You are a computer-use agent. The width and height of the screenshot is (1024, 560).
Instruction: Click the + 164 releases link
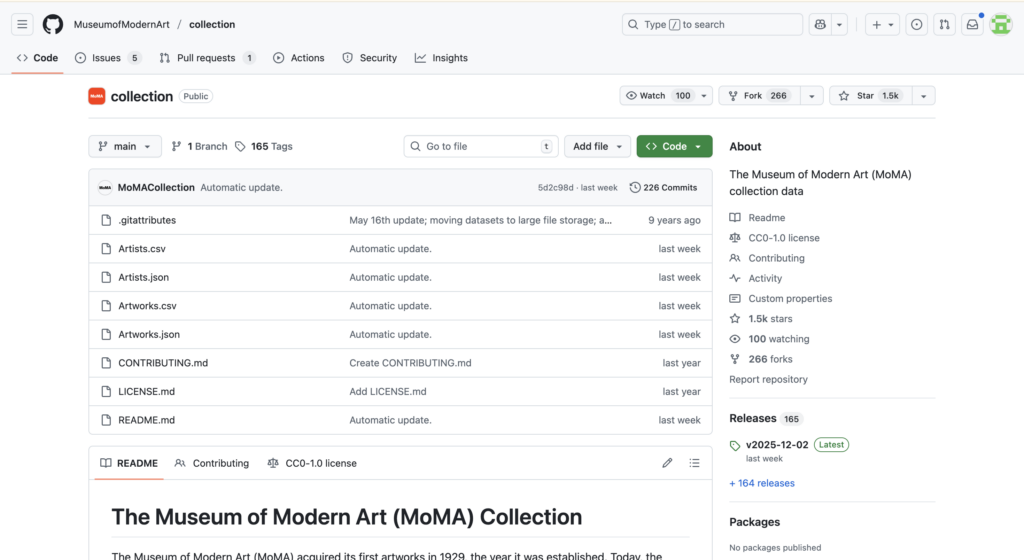[x=762, y=483]
